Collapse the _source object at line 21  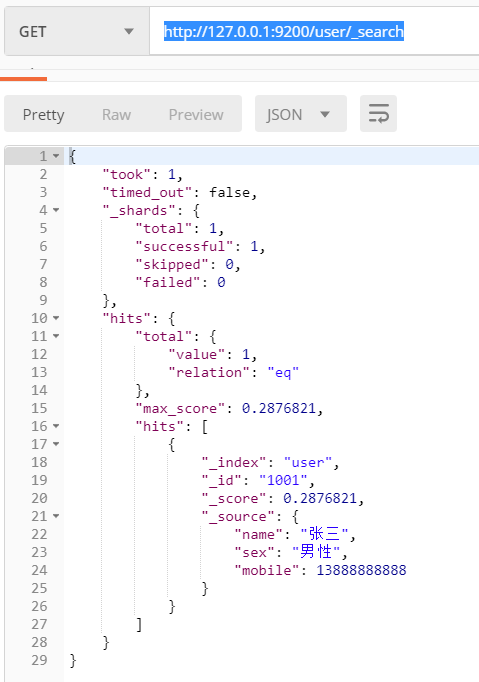[56, 516]
